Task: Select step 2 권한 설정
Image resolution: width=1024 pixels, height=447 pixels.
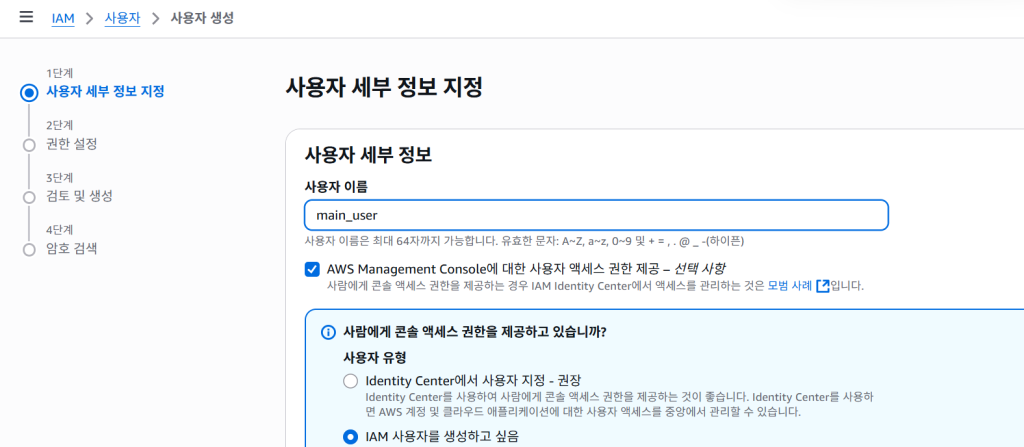Action: tap(72, 144)
